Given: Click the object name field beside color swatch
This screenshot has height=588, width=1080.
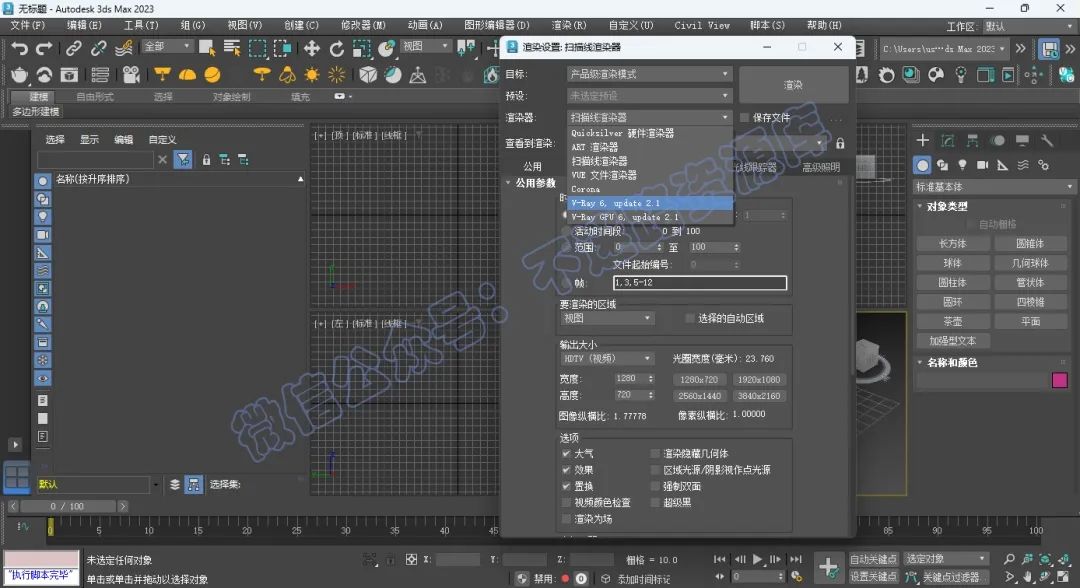Looking at the screenshot, I should (982, 380).
